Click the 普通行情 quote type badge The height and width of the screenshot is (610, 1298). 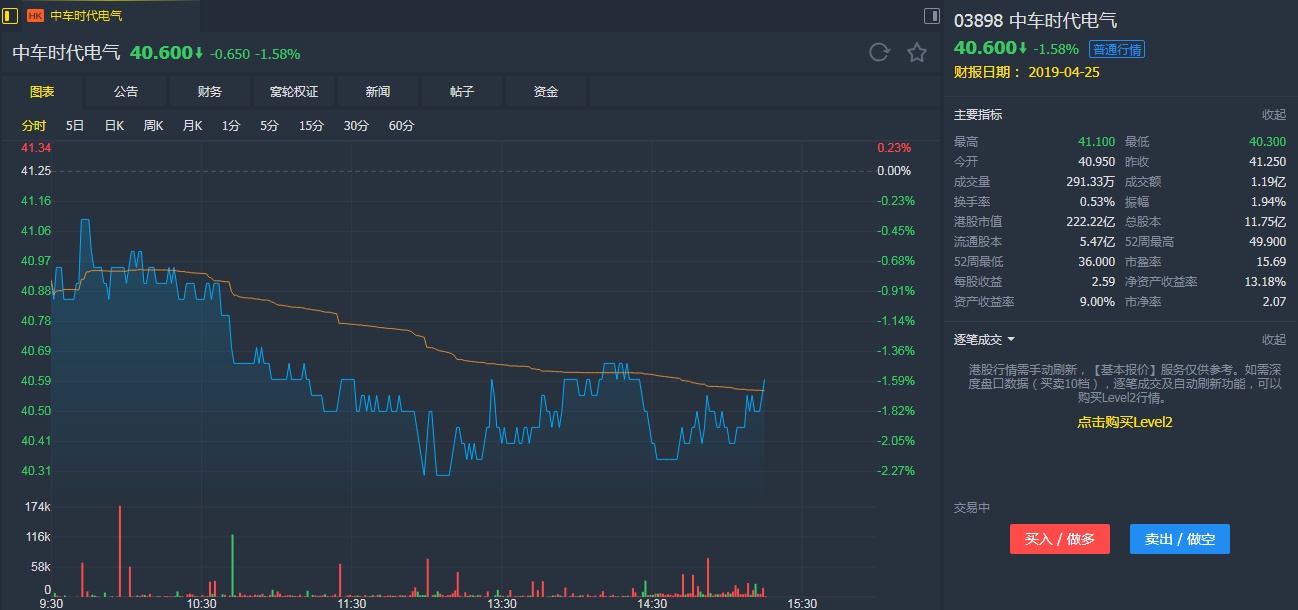click(x=1117, y=49)
